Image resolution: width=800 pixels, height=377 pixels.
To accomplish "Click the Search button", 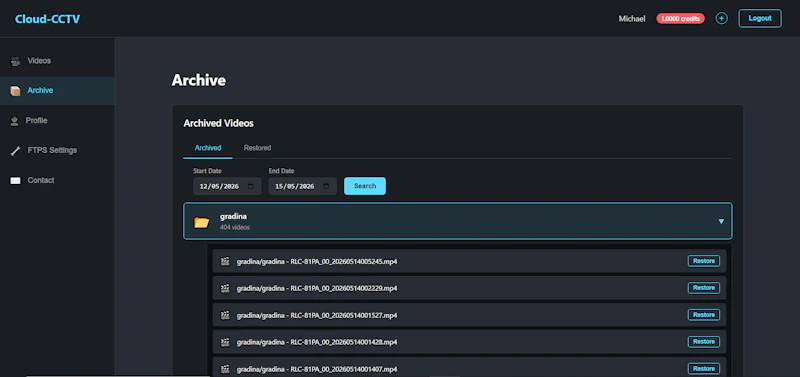I will click(365, 186).
